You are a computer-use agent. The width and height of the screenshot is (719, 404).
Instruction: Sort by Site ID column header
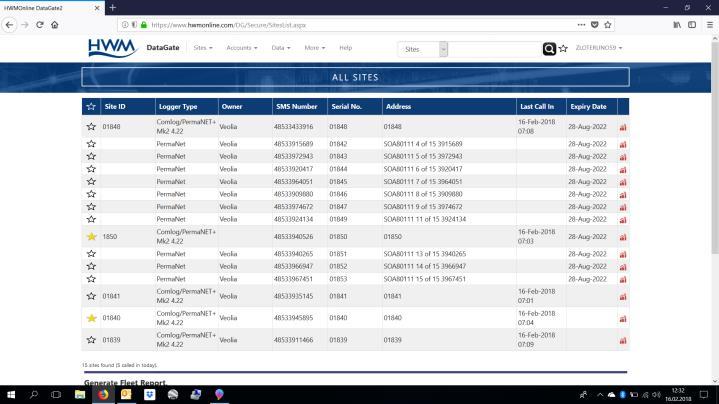(115, 106)
